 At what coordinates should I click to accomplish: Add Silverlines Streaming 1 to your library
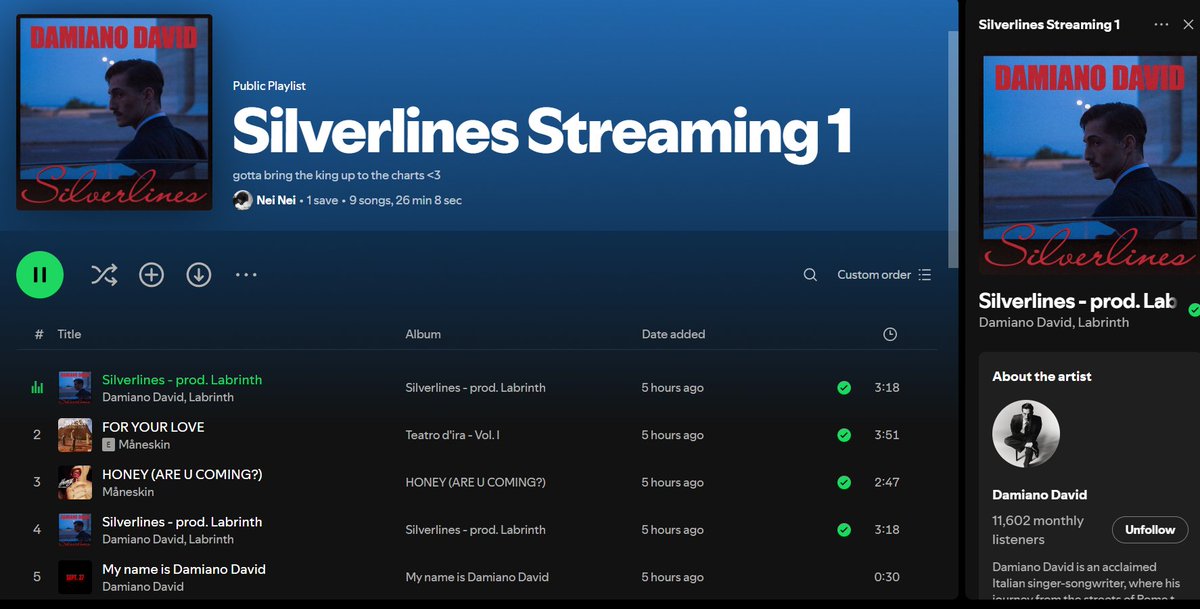[151, 274]
